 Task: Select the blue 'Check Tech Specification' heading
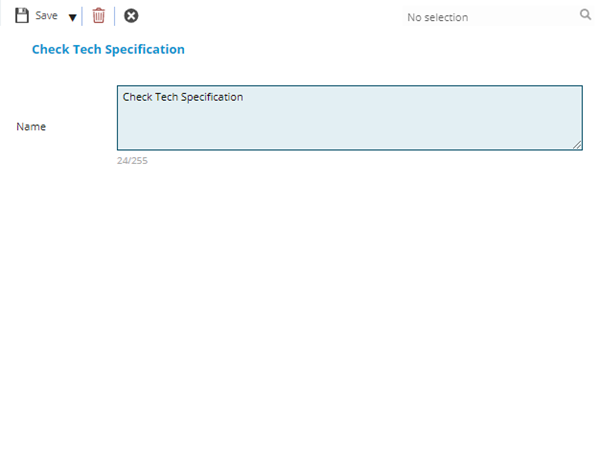[108, 49]
